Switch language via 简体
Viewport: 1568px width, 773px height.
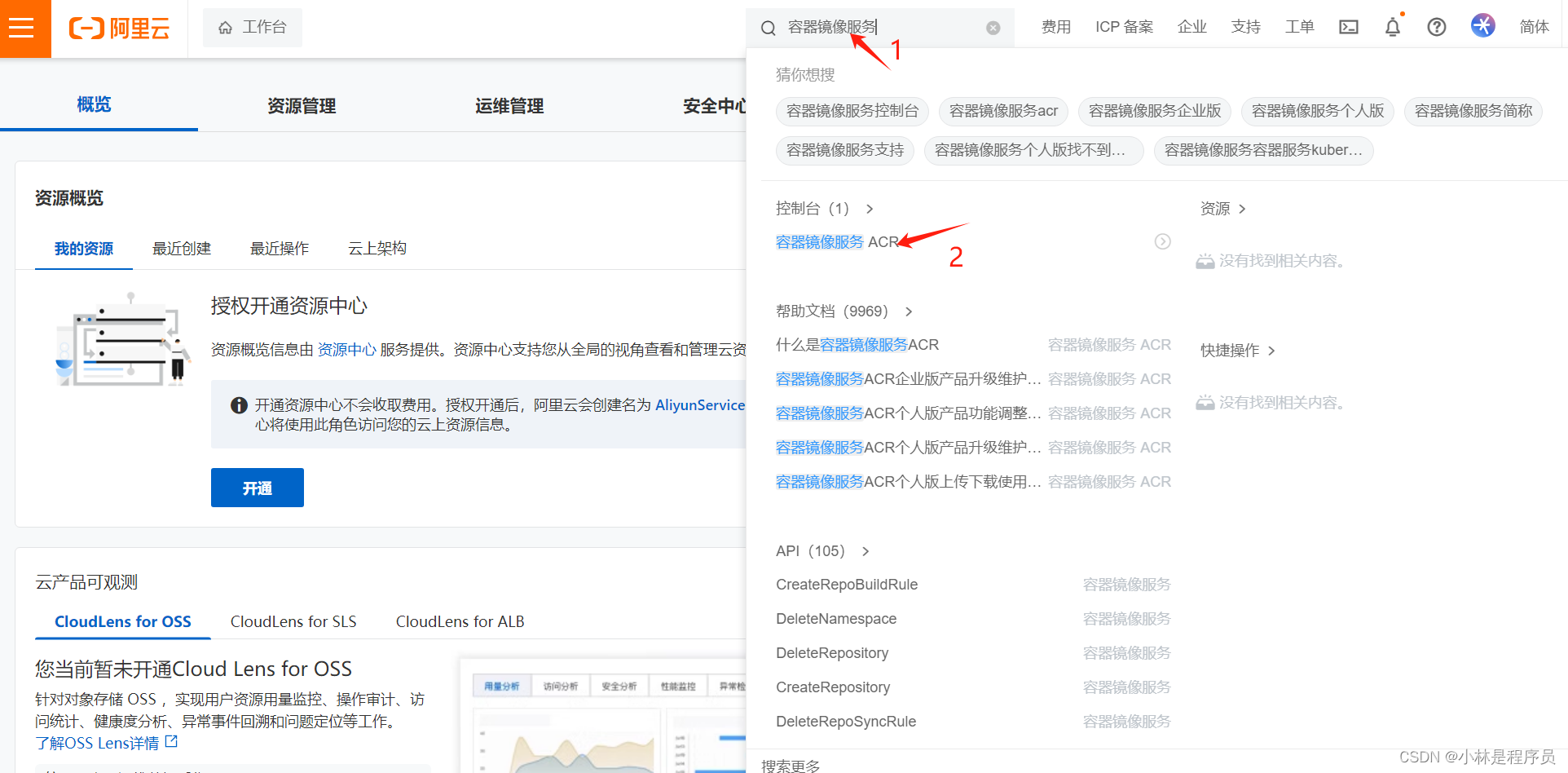click(x=1534, y=27)
